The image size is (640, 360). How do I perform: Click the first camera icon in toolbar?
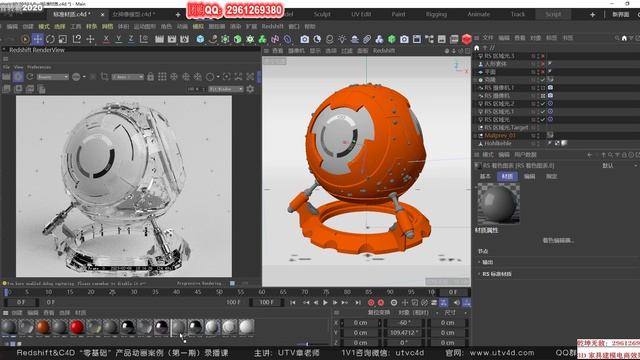304,39
